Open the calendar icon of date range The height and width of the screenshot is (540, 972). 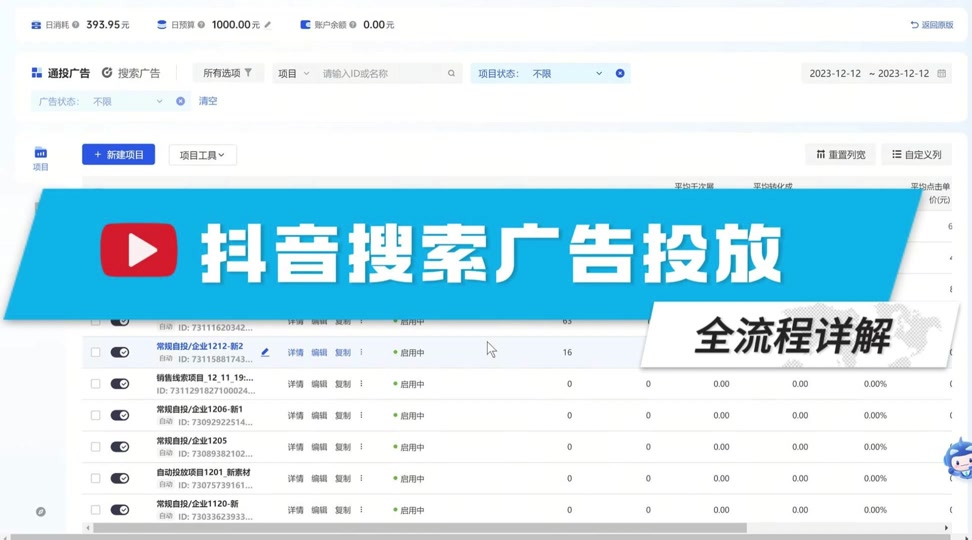[x=942, y=73]
